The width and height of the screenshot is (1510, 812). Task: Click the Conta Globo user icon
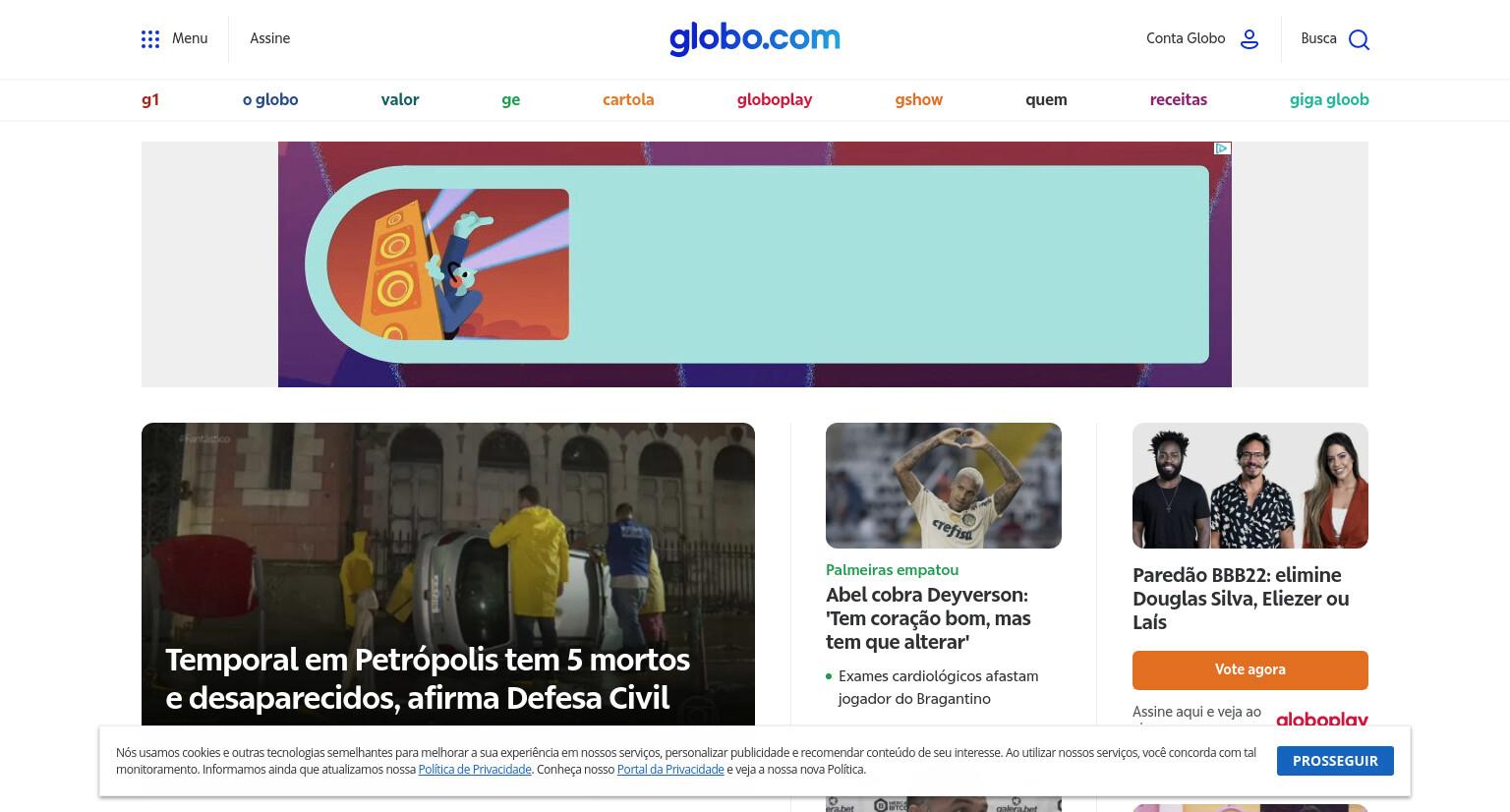(x=1249, y=39)
